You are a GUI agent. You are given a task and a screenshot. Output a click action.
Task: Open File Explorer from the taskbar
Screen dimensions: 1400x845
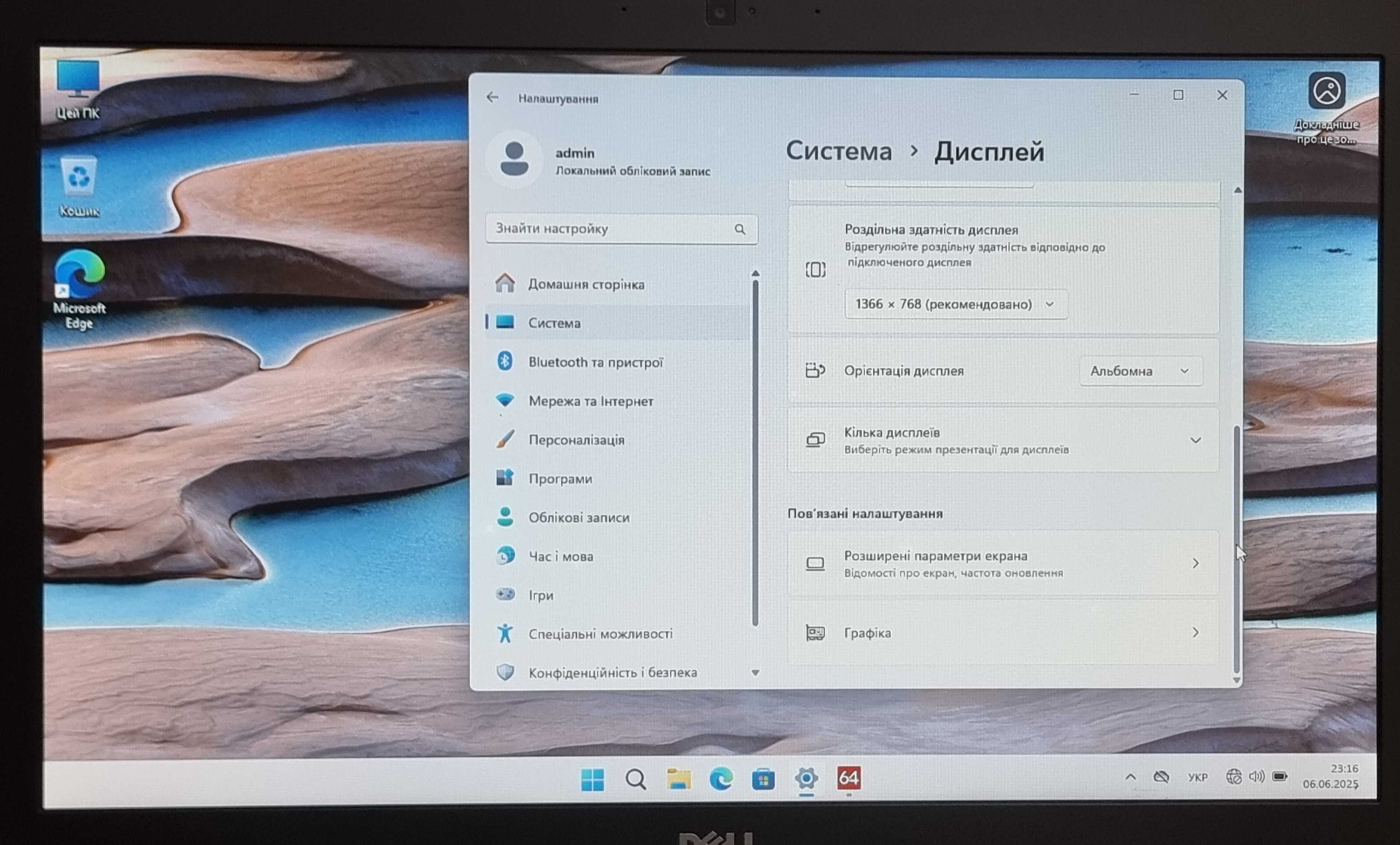click(678, 779)
